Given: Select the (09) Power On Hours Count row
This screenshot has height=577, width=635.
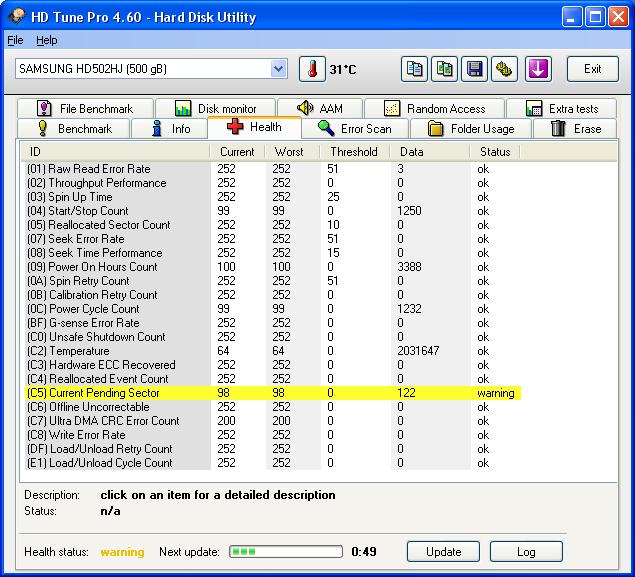Looking at the screenshot, I should click(x=274, y=267).
